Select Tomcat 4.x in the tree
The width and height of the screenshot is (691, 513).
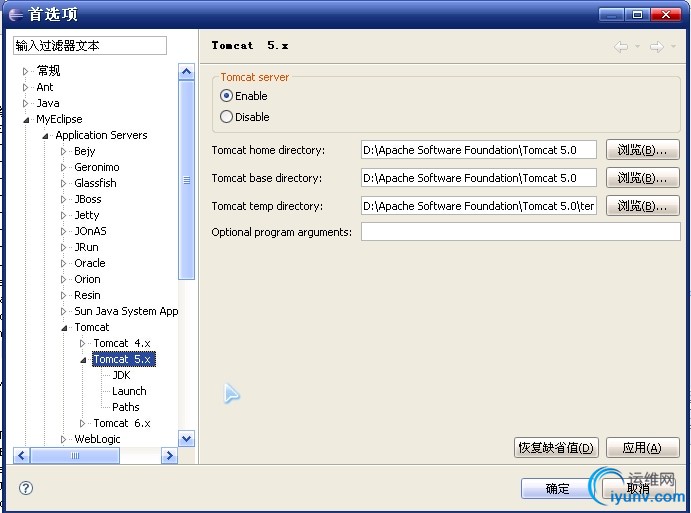tap(122, 343)
